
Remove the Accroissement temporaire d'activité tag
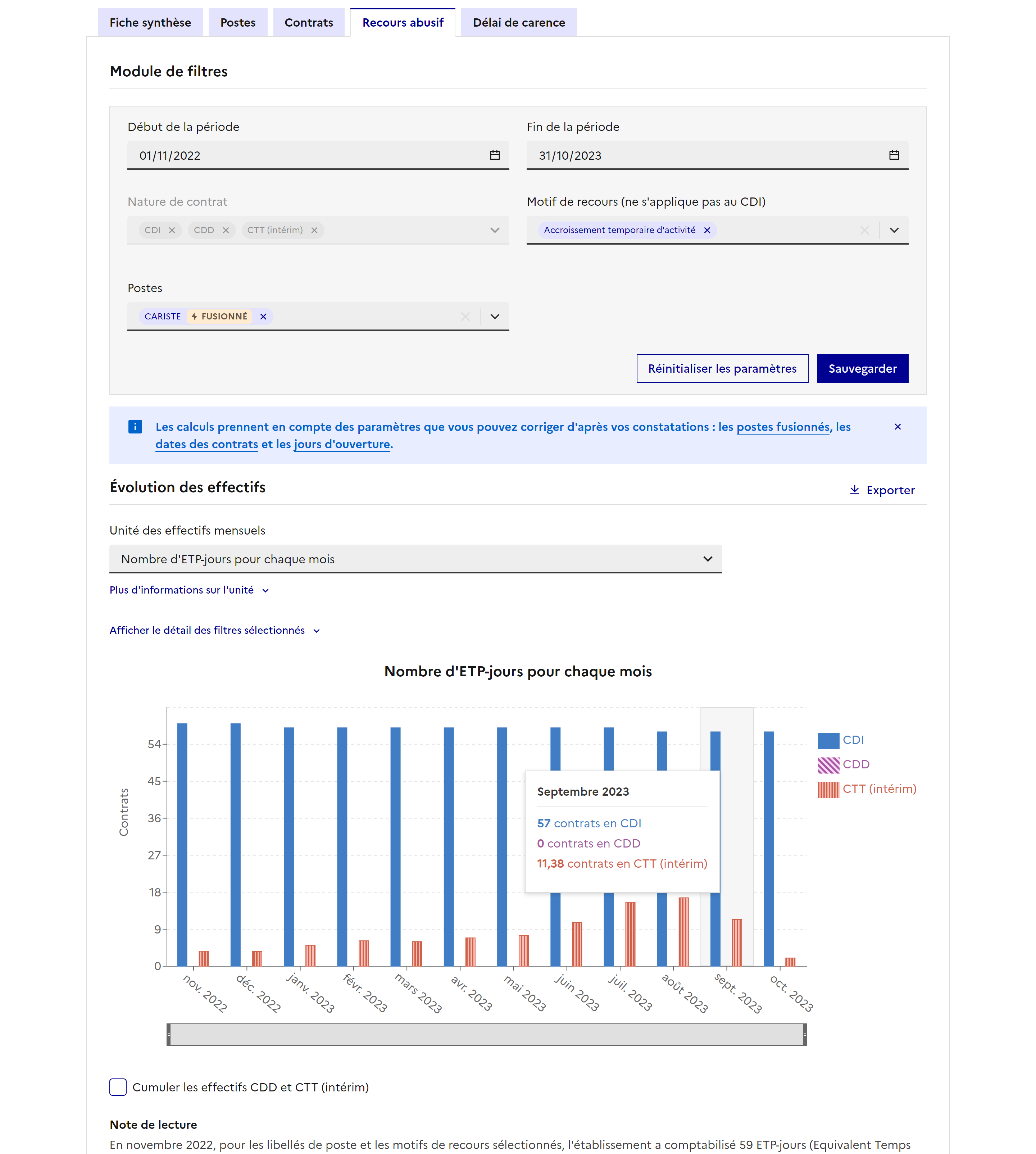(x=707, y=230)
